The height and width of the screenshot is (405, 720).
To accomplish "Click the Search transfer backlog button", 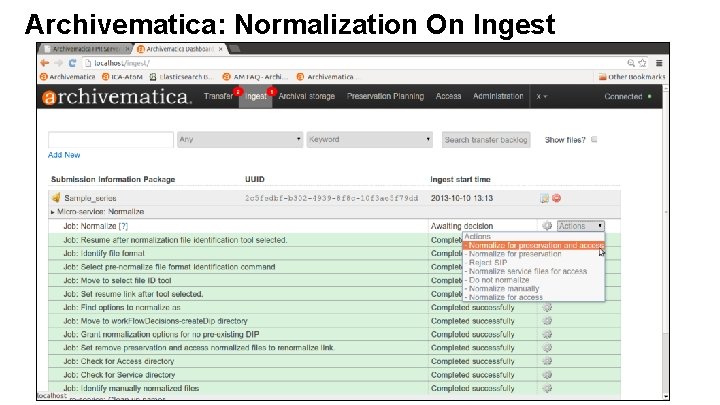I will 486,140.
